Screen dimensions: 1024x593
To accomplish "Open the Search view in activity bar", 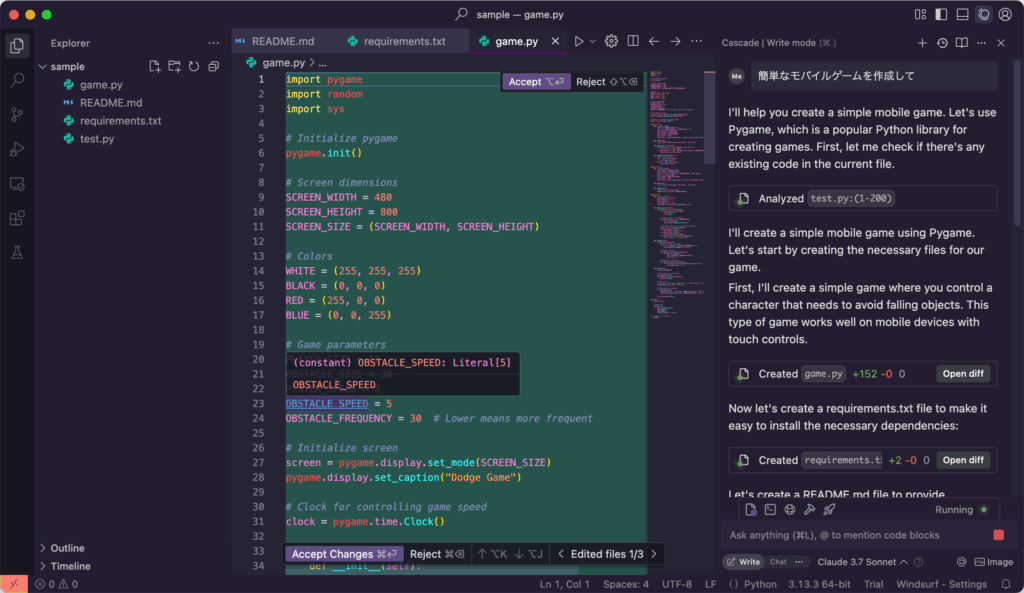I will (x=18, y=80).
